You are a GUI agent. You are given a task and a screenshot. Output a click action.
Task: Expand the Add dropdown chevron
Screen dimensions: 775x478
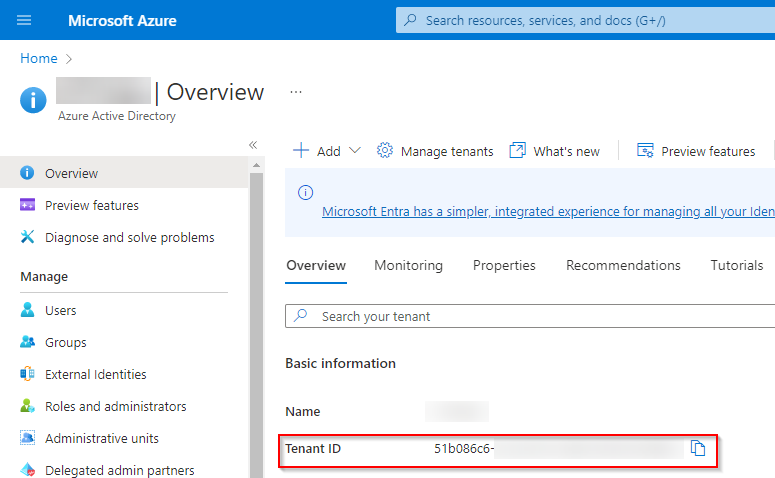pyautogui.click(x=355, y=150)
